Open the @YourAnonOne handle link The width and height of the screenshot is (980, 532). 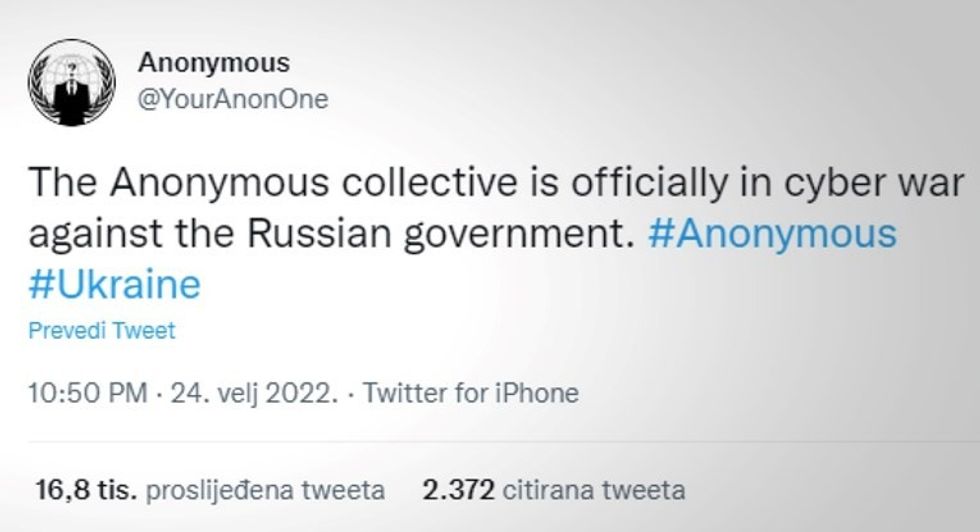(233, 100)
